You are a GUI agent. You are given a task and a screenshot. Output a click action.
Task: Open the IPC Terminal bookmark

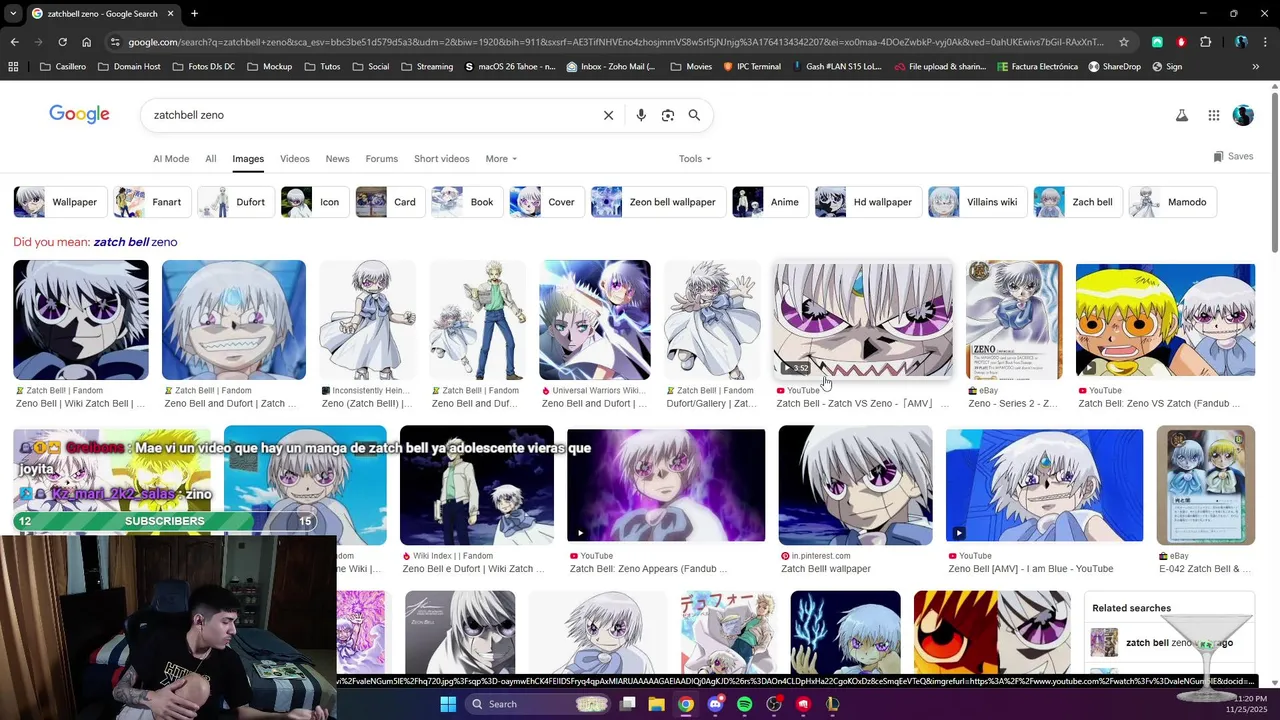click(751, 67)
